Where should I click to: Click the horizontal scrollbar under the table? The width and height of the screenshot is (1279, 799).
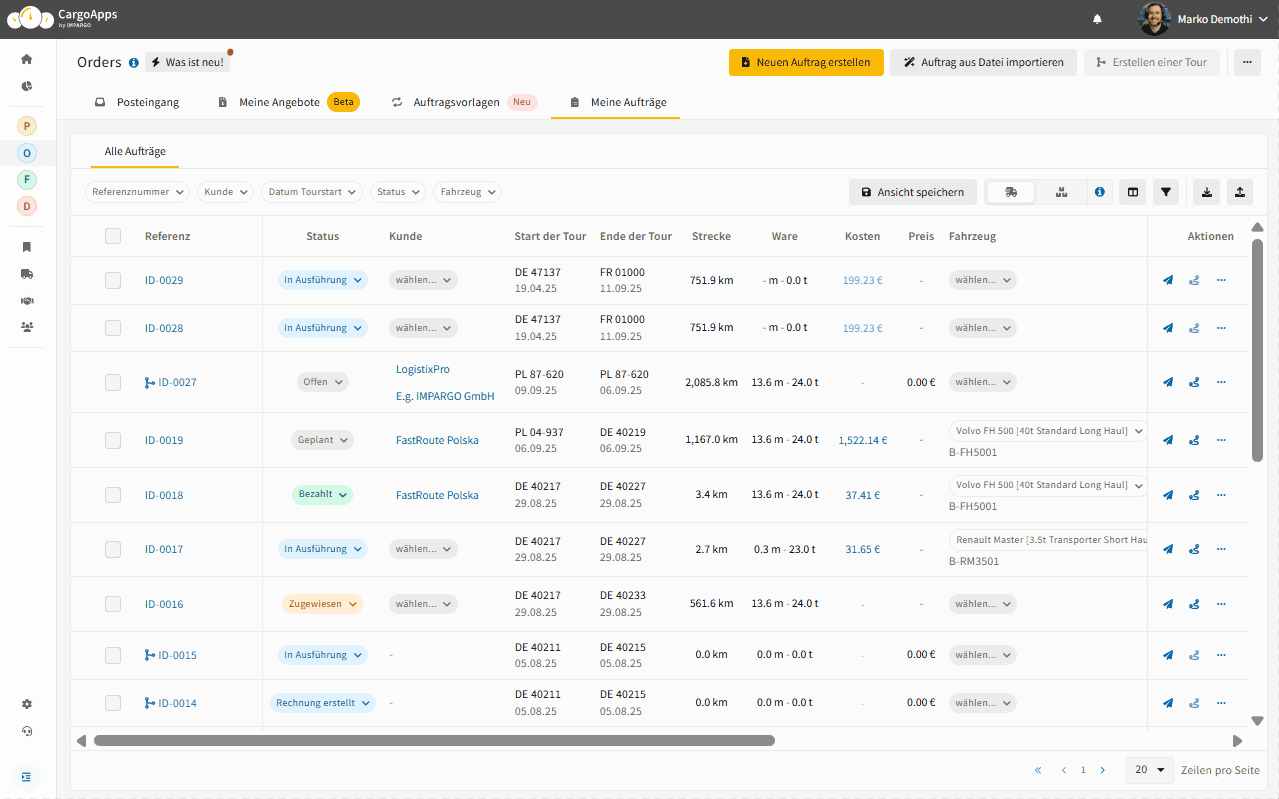tap(434, 741)
